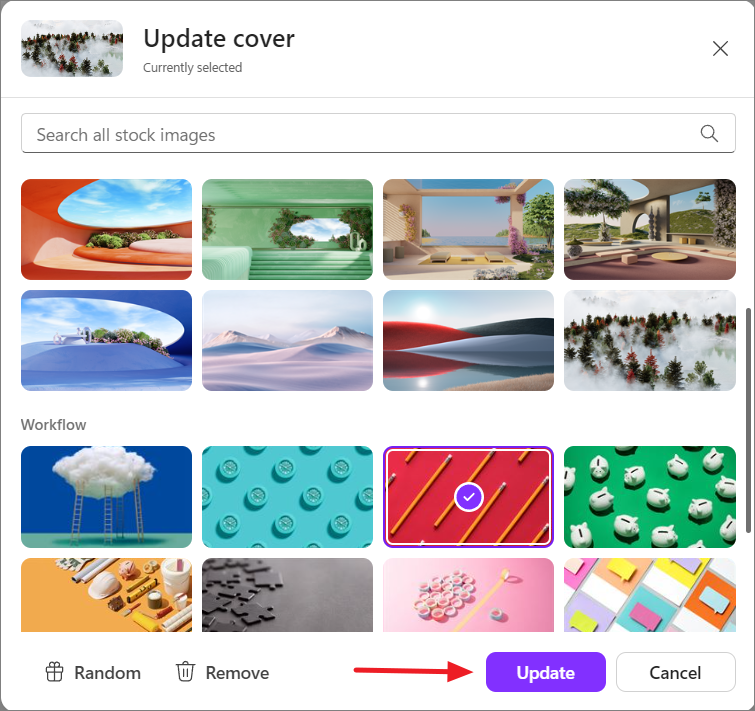This screenshot has height=711, width=755.
Task: Pick the misty forest trees thumbnail in grid
Action: coord(650,340)
